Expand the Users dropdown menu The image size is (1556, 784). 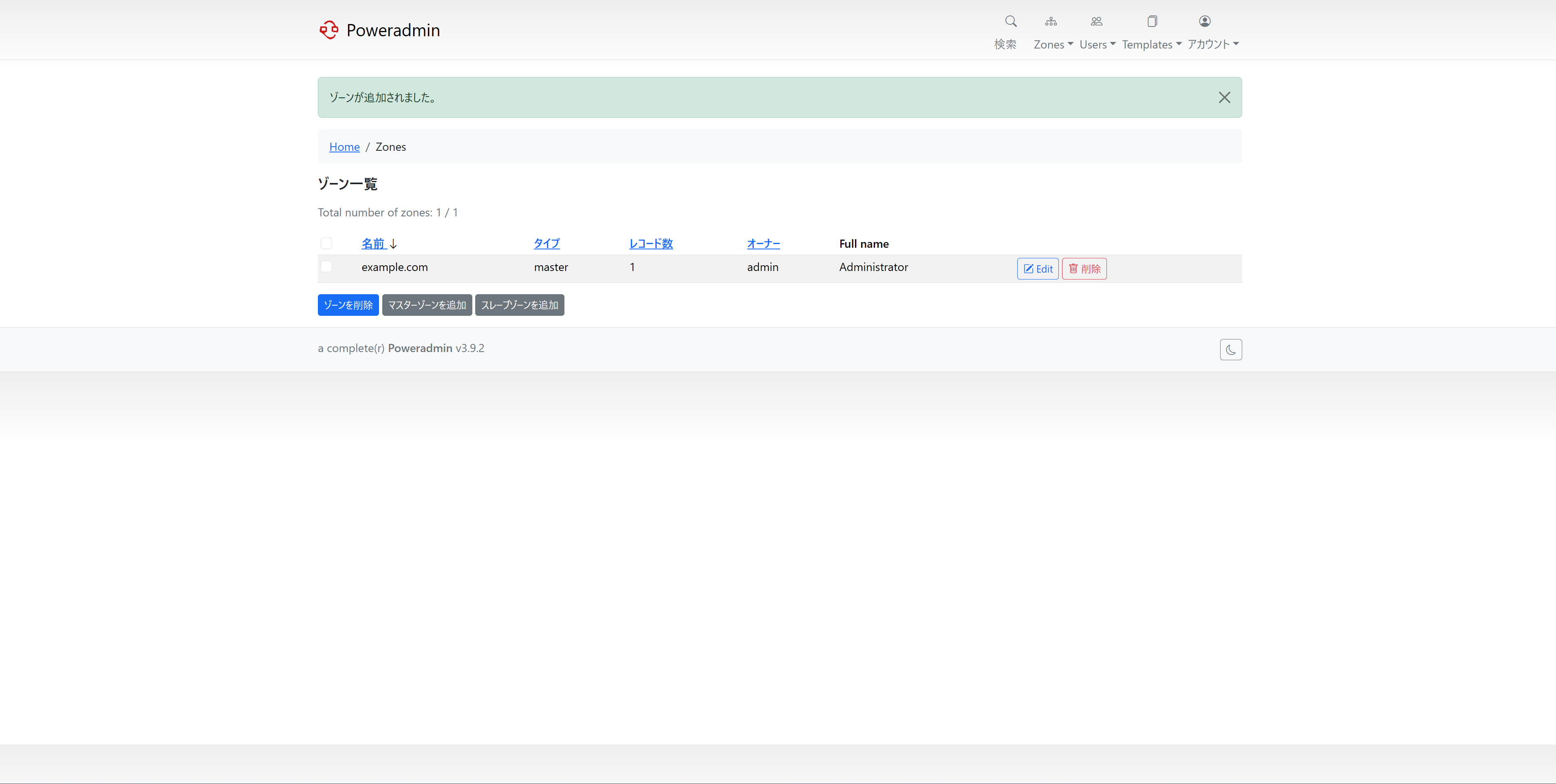pos(1097,44)
